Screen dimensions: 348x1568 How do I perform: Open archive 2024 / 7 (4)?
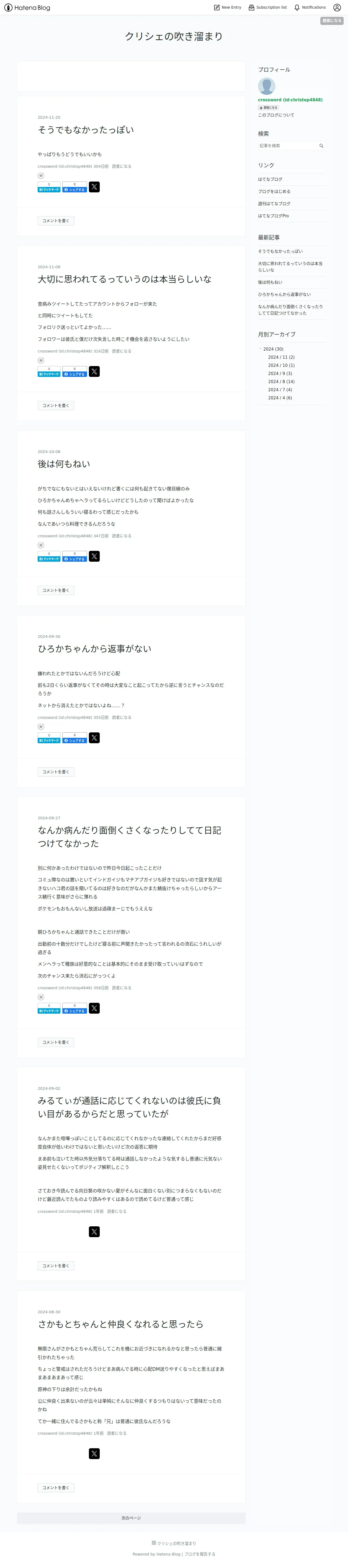[280, 390]
